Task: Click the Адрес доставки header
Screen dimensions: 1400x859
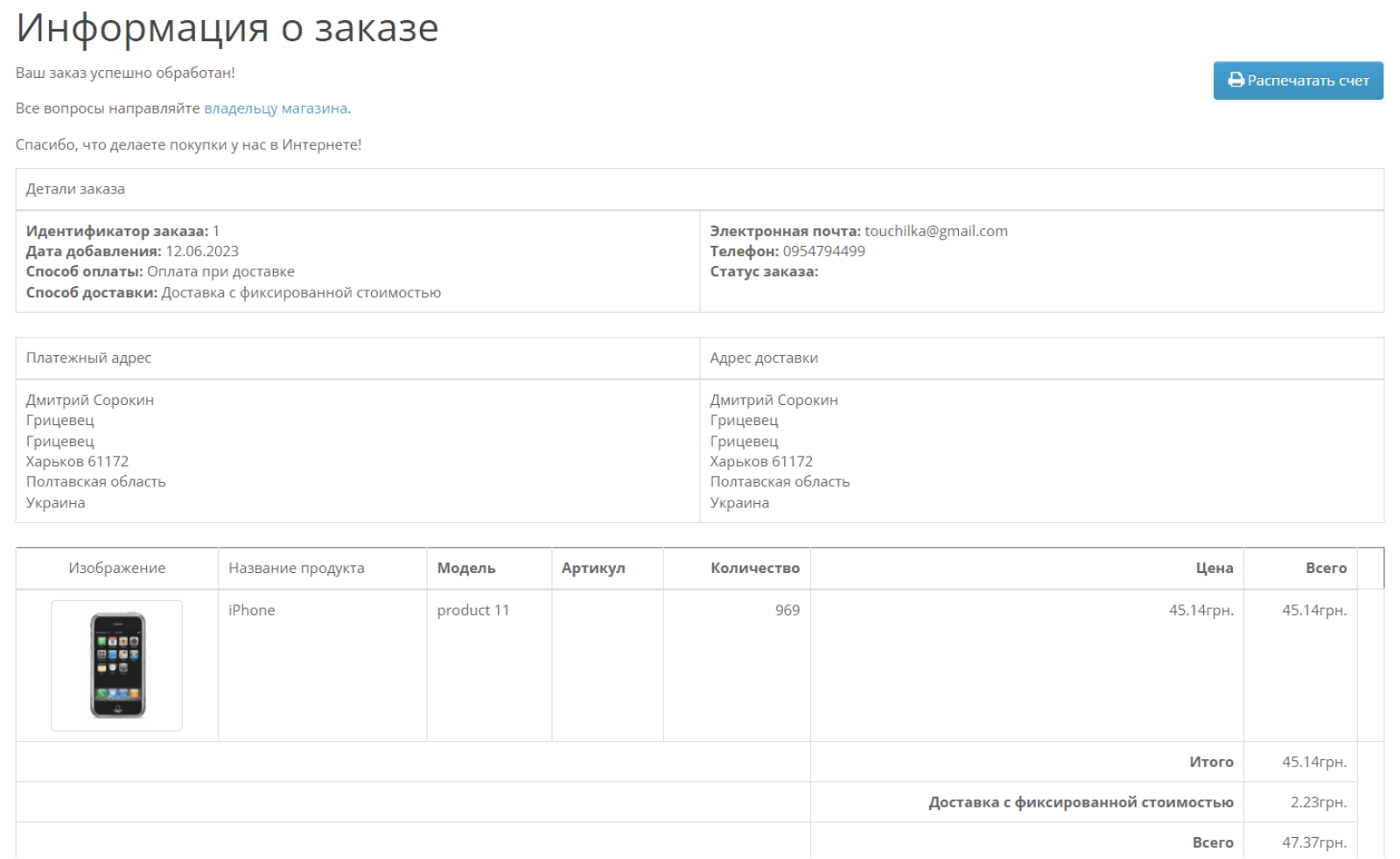Action: coord(1042,358)
